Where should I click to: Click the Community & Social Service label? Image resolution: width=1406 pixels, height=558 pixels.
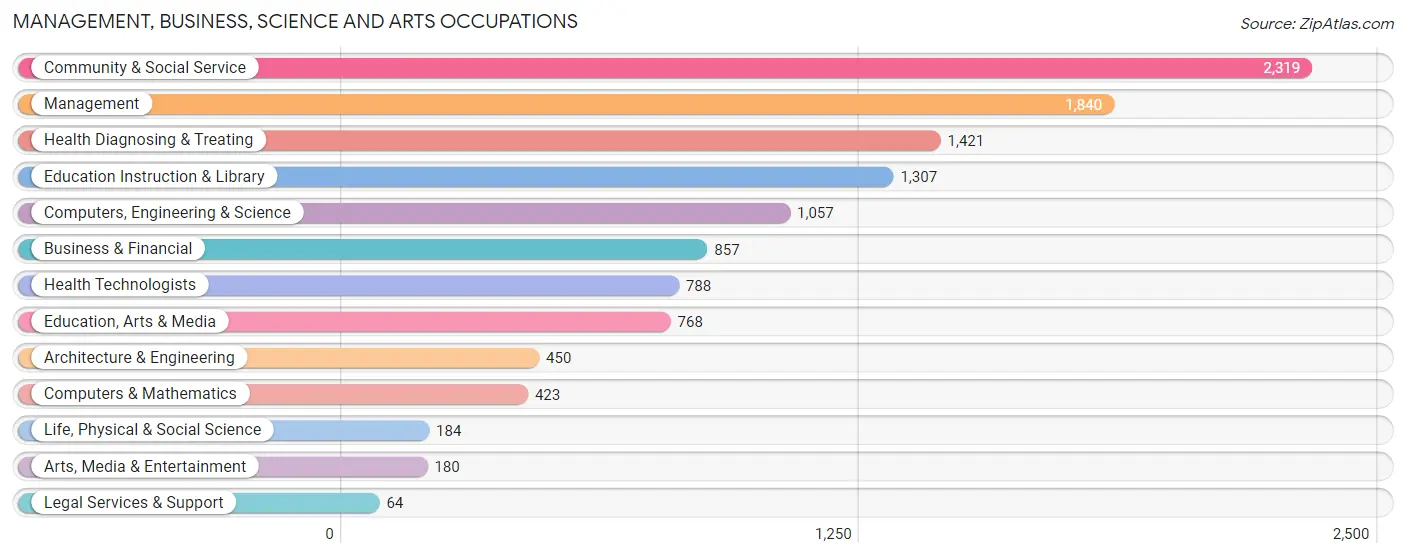pyautogui.click(x=145, y=68)
